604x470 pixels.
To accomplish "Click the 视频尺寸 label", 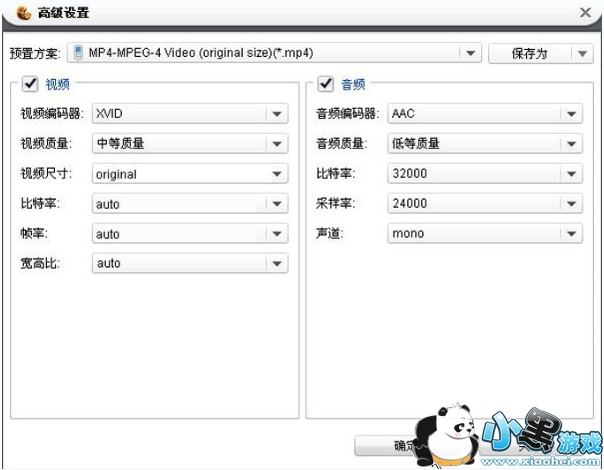I will coord(46,173).
